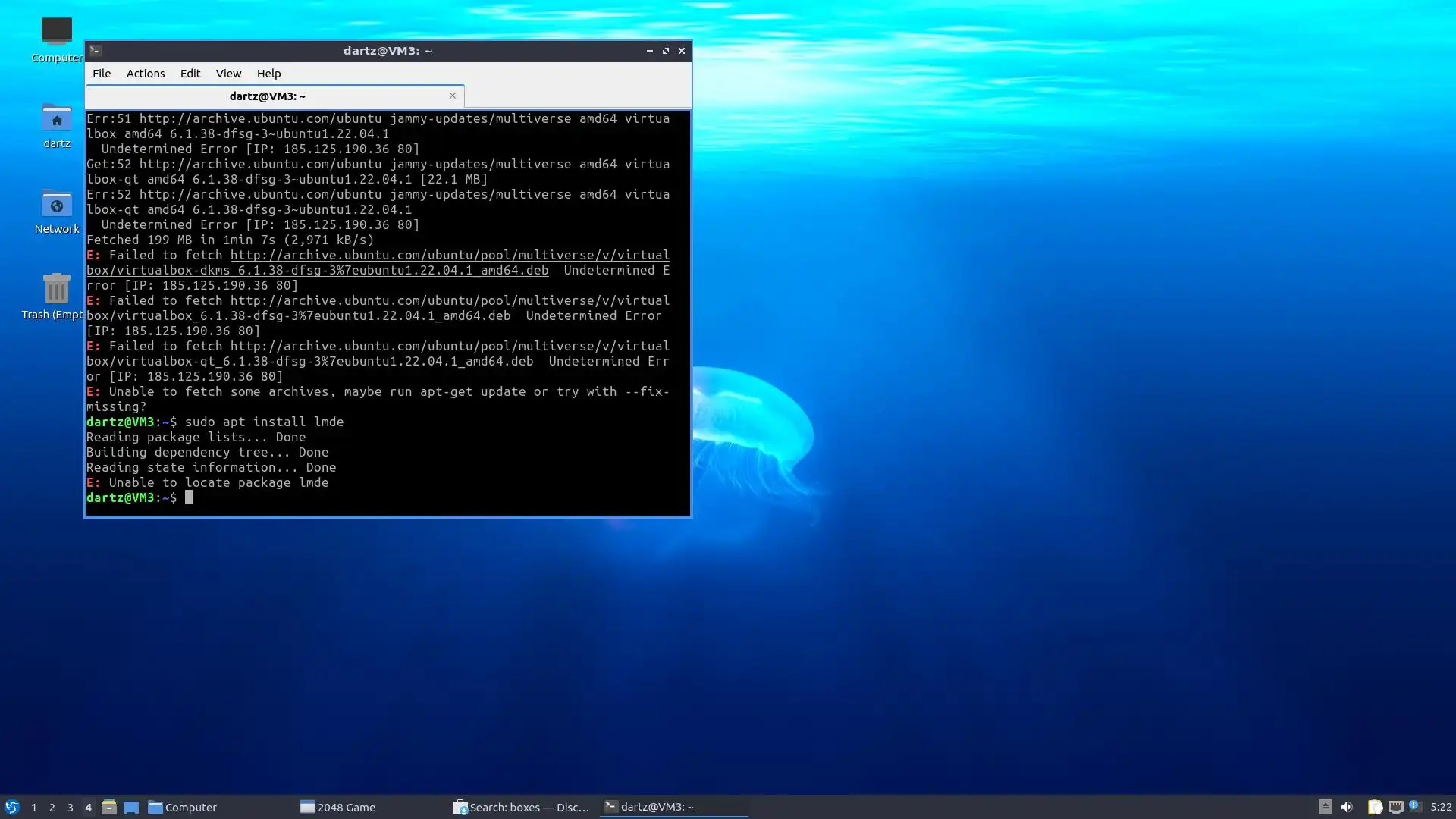Open the File menu in terminal
Viewport: 1456px width, 819px height.
pos(102,74)
